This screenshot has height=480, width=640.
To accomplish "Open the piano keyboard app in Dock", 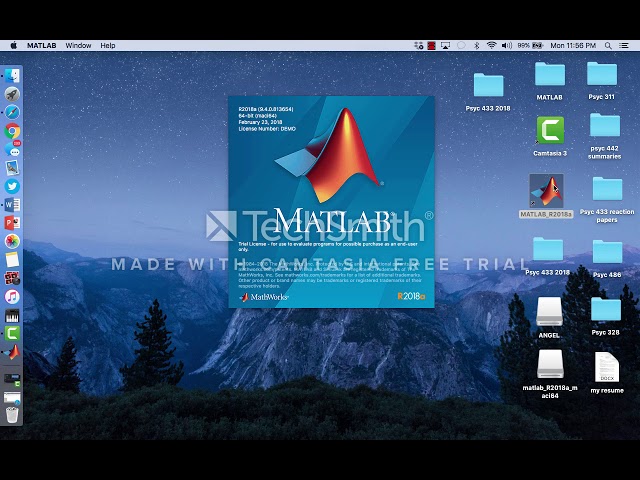I will pos(12,315).
